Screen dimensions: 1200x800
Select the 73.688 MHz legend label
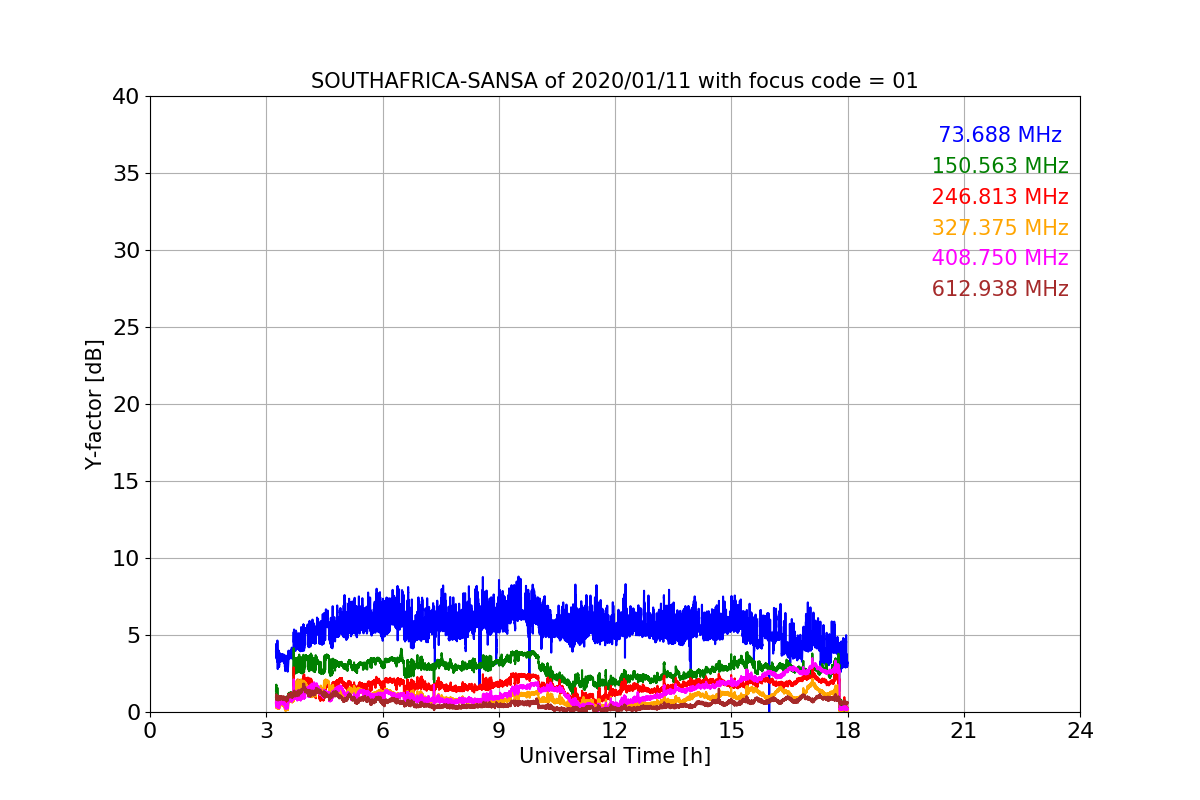coord(1000,135)
